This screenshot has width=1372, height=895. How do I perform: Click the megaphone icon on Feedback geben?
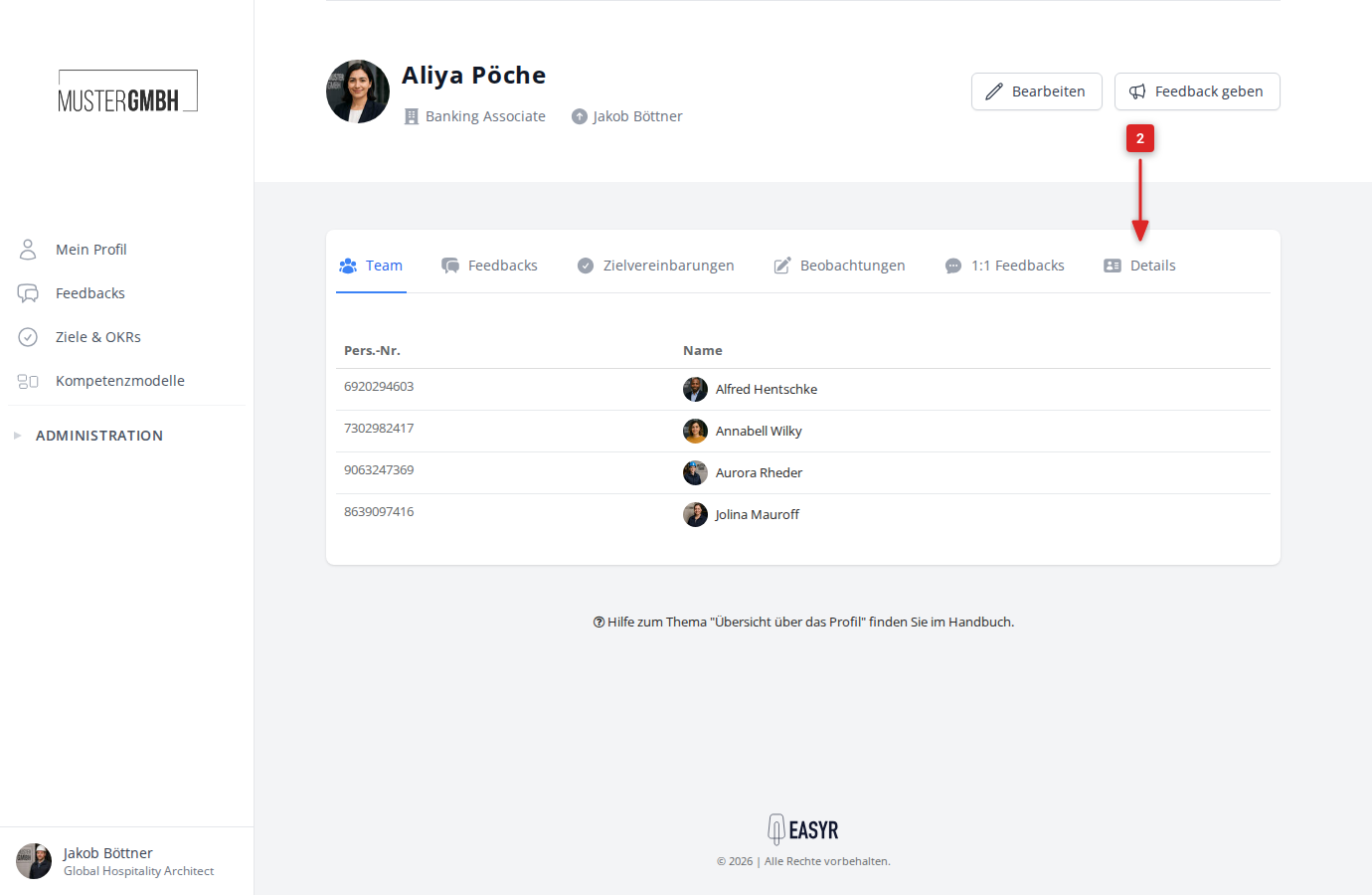[1137, 91]
